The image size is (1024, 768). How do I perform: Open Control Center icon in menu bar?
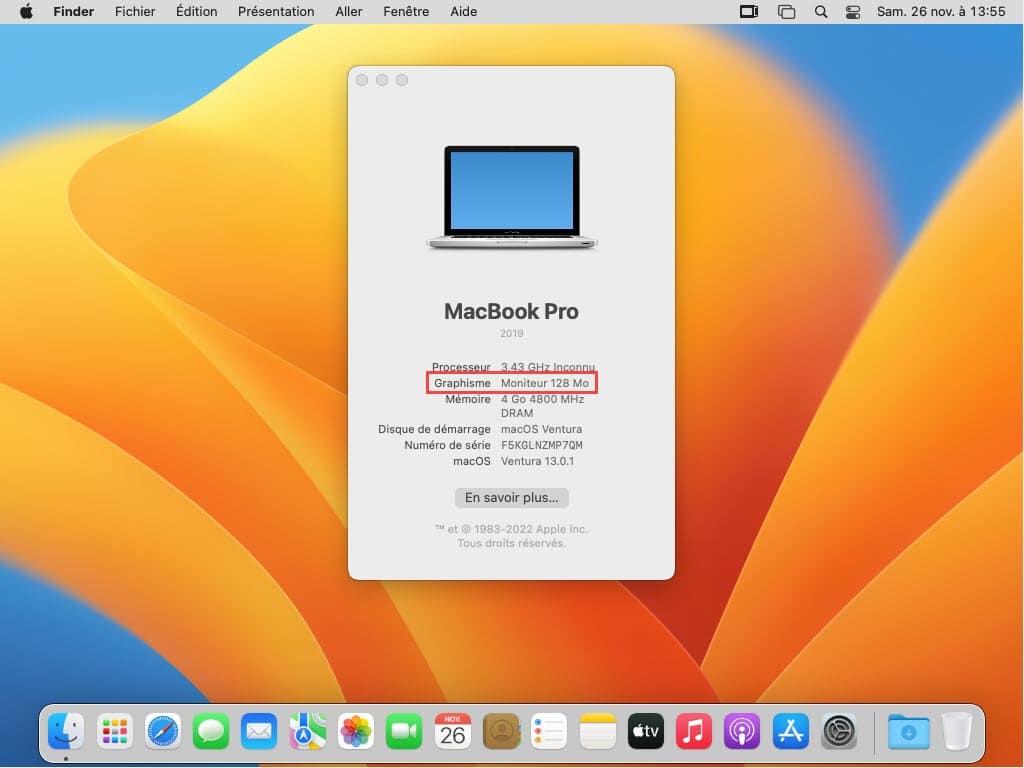coord(853,12)
